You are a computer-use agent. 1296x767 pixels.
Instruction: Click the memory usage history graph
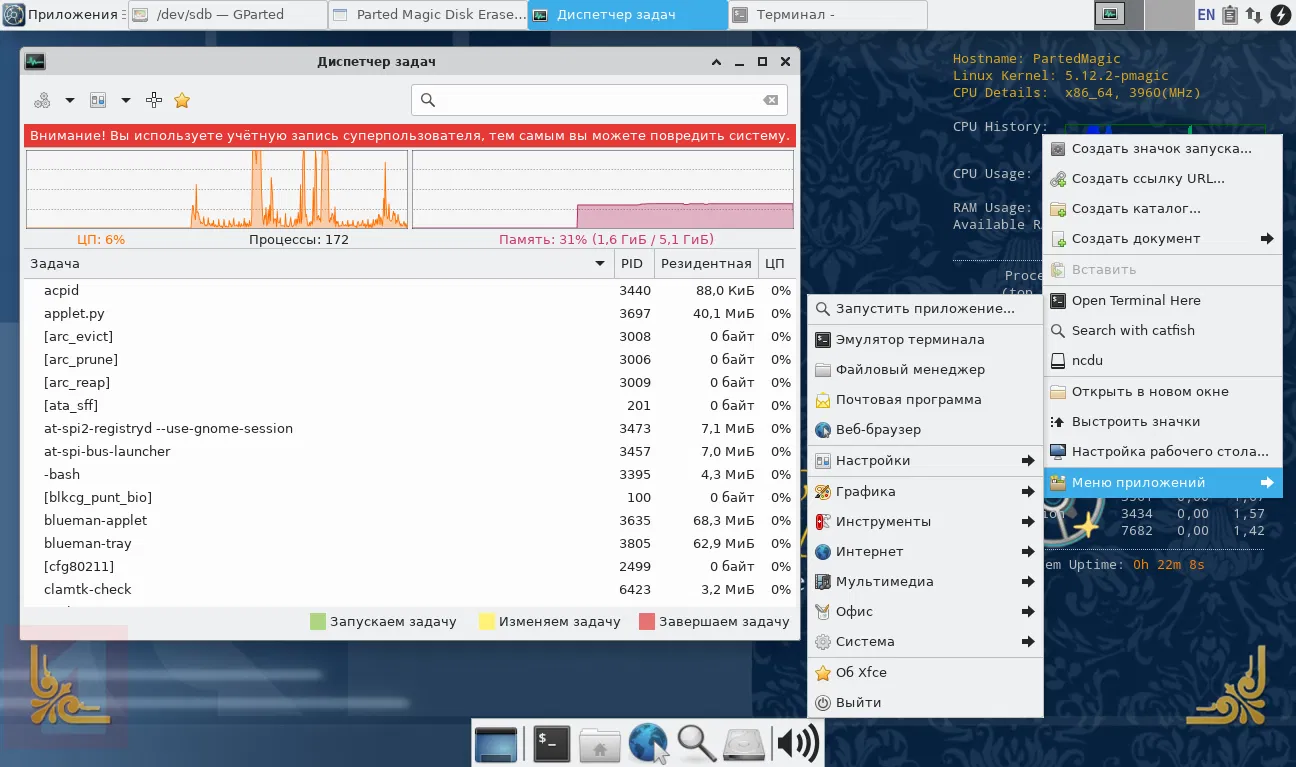603,190
